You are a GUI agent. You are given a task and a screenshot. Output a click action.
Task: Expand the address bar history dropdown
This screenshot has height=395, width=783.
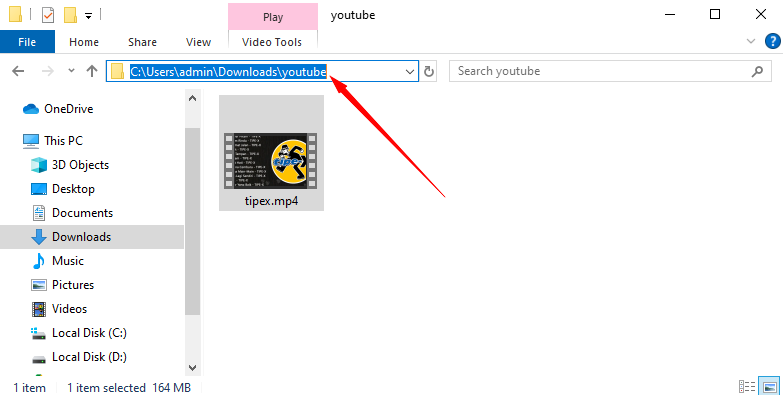pyautogui.click(x=410, y=71)
